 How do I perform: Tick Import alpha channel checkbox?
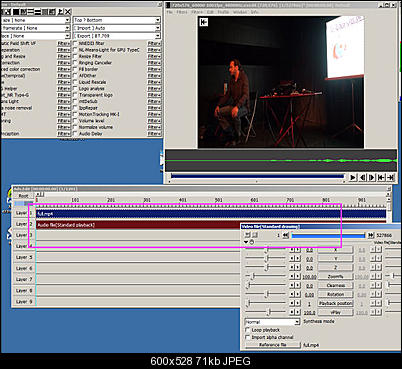pyautogui.click(x=247, y=337)
